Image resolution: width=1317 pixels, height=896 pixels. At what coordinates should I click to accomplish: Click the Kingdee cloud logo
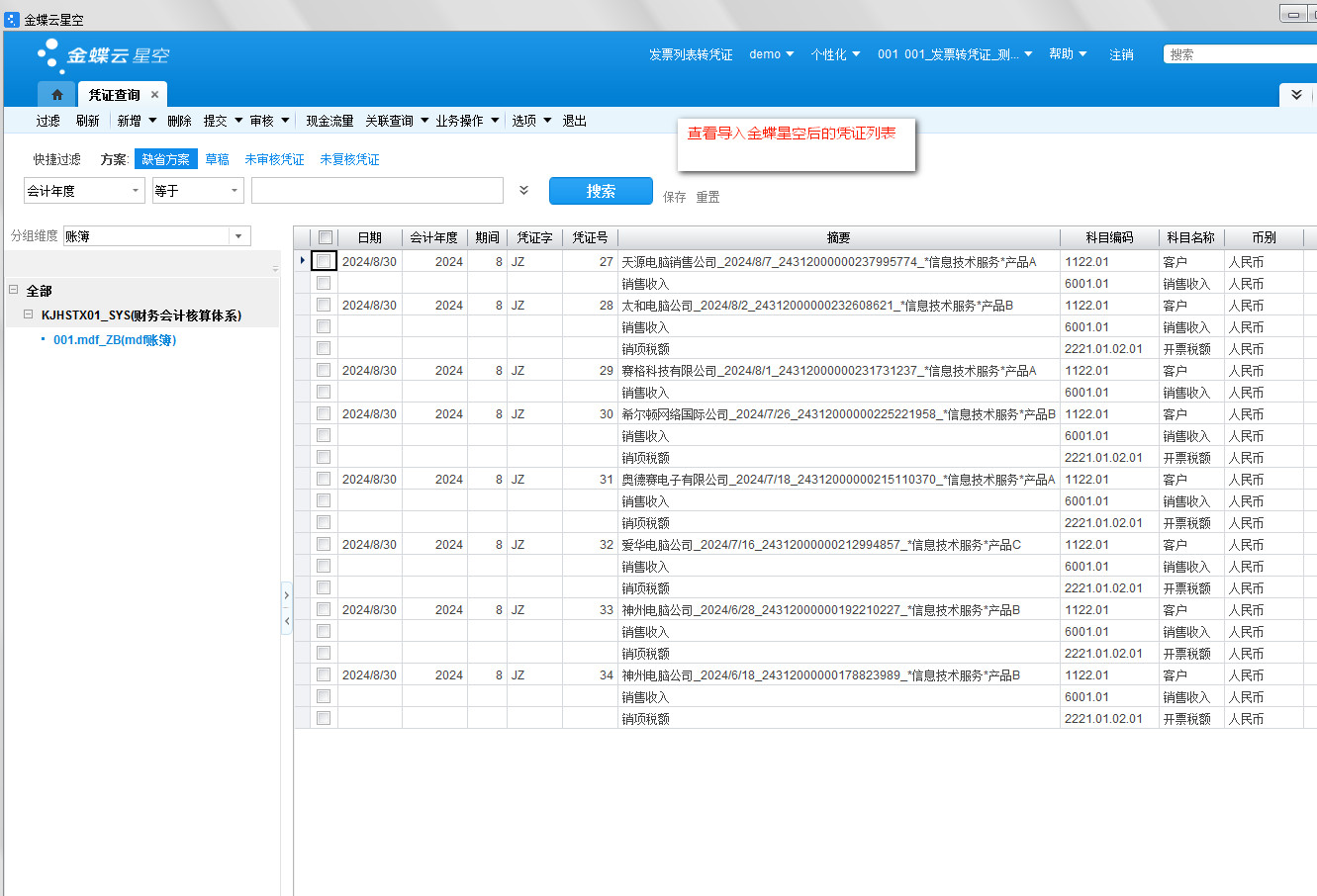click(103, 55)
